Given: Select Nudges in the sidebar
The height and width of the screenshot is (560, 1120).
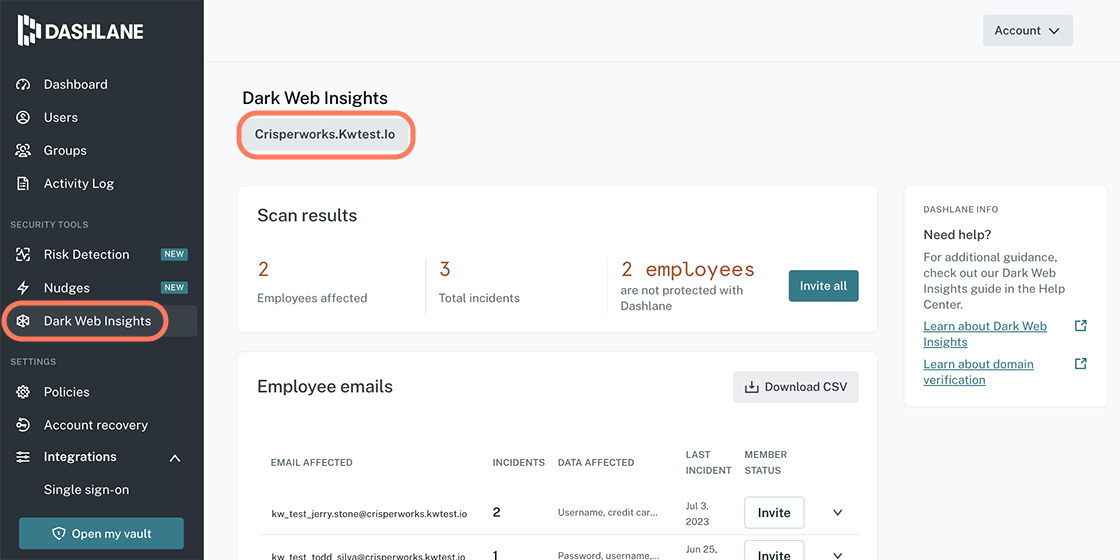Looking at the screenshot, I should tap(66, 288).
